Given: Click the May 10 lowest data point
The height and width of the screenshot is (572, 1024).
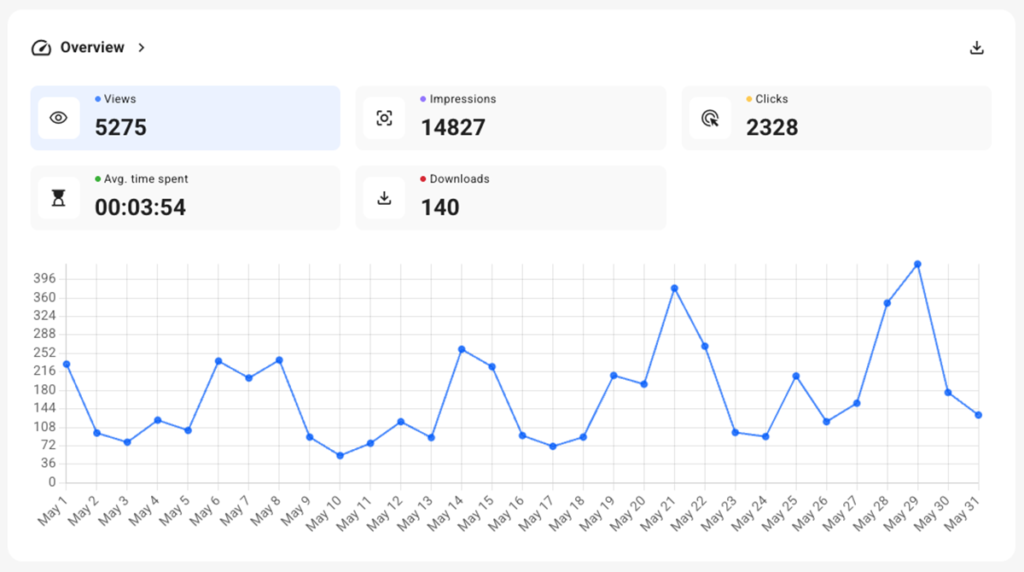Looking at the screenshot, I should (x=340, y=456).
